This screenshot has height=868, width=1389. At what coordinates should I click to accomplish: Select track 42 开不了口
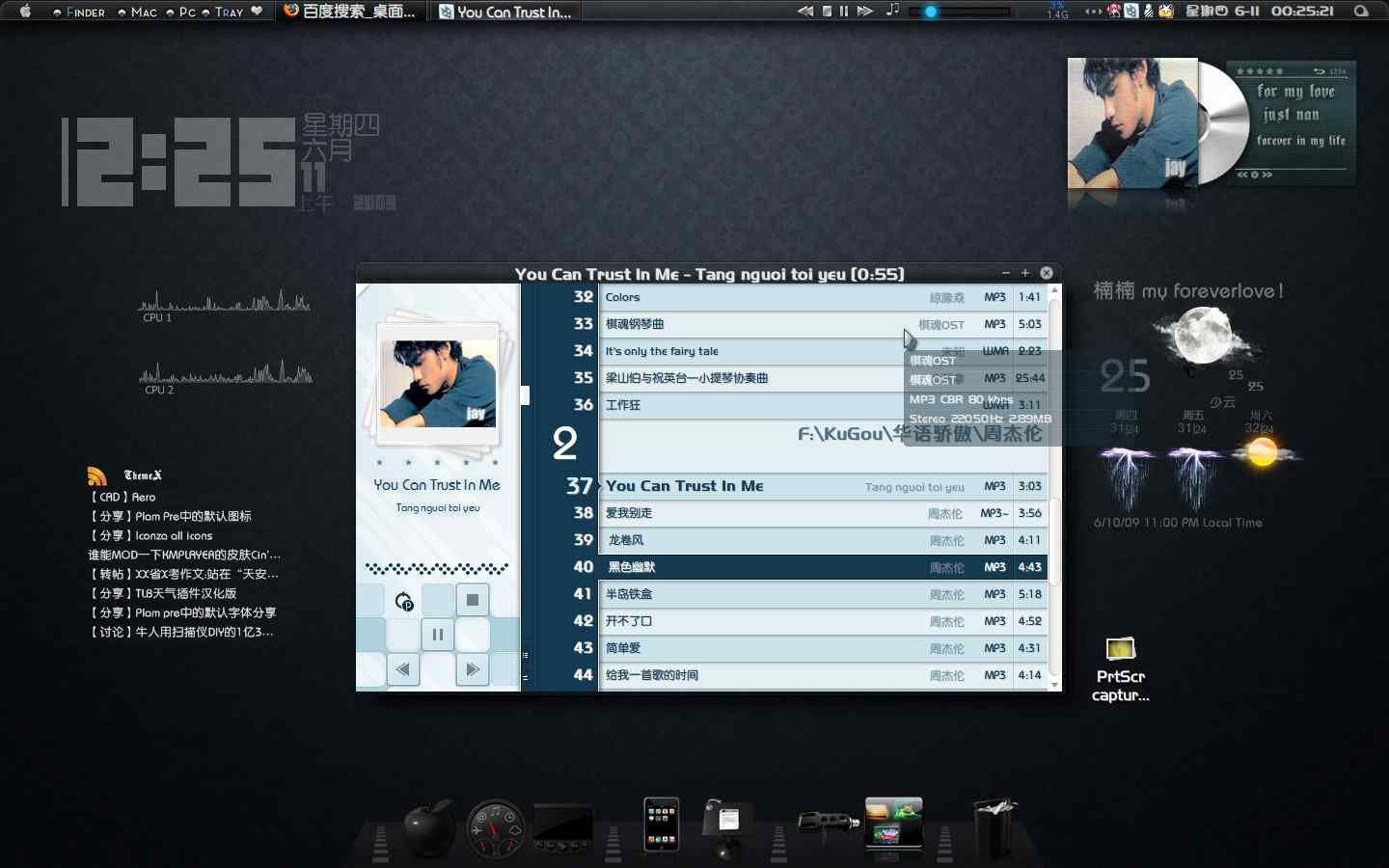[824, 621]
